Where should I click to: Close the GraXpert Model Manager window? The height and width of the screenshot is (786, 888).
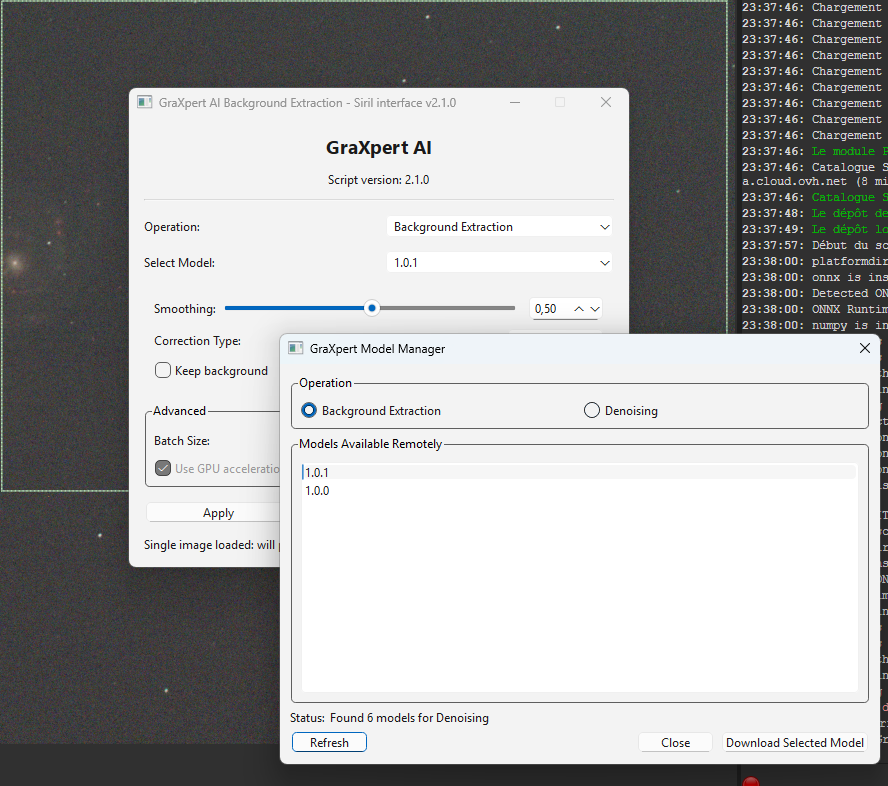[x=864, y=348]
